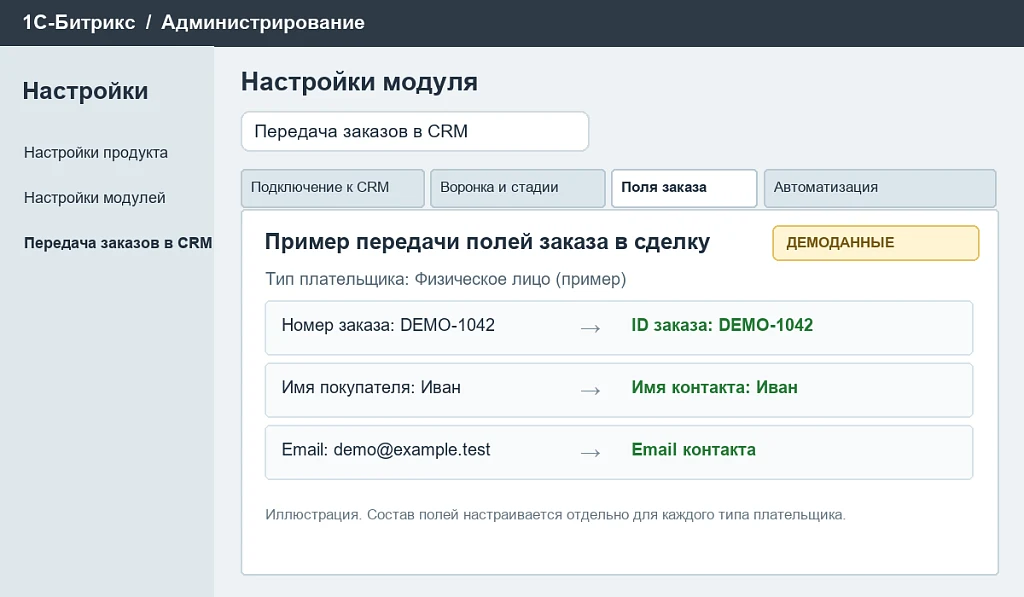1024x597 pixels.
Task: Open the Подключение к CRM tab
Action: [x=332, y=188]
